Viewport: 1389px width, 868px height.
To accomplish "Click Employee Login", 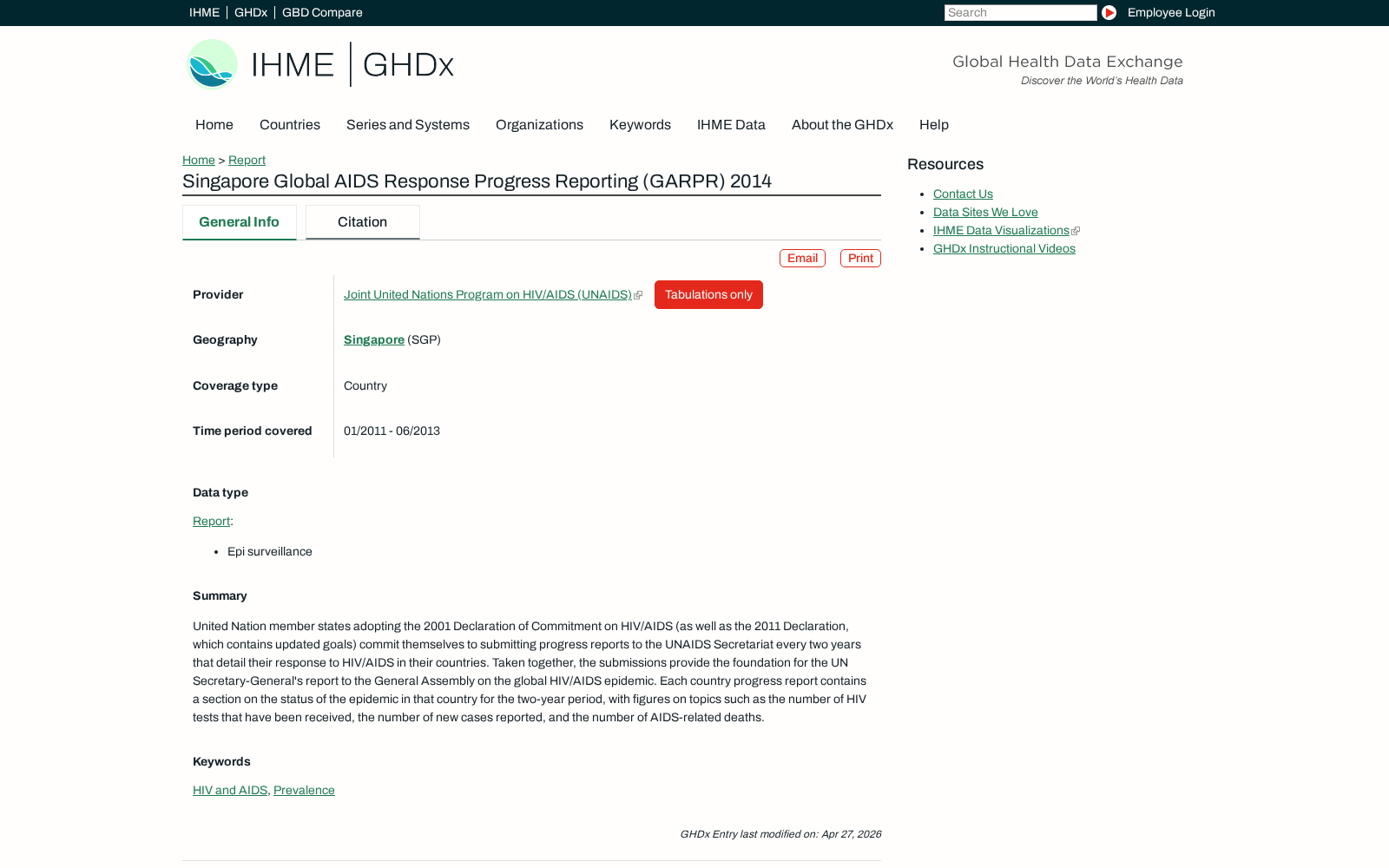I will (x=1171, y=12).
